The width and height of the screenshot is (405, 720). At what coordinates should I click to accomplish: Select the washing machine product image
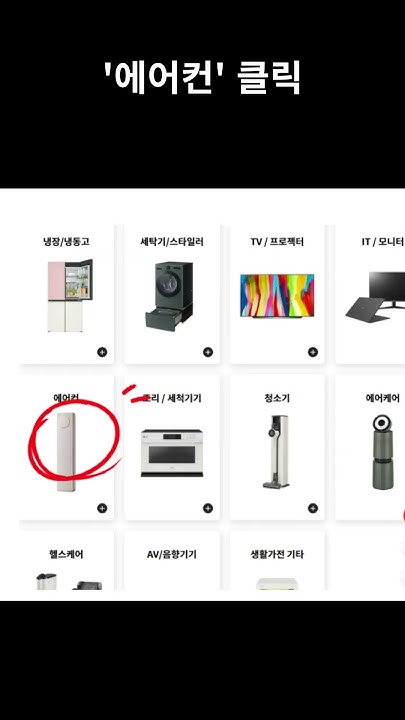[x=169, y=296]
